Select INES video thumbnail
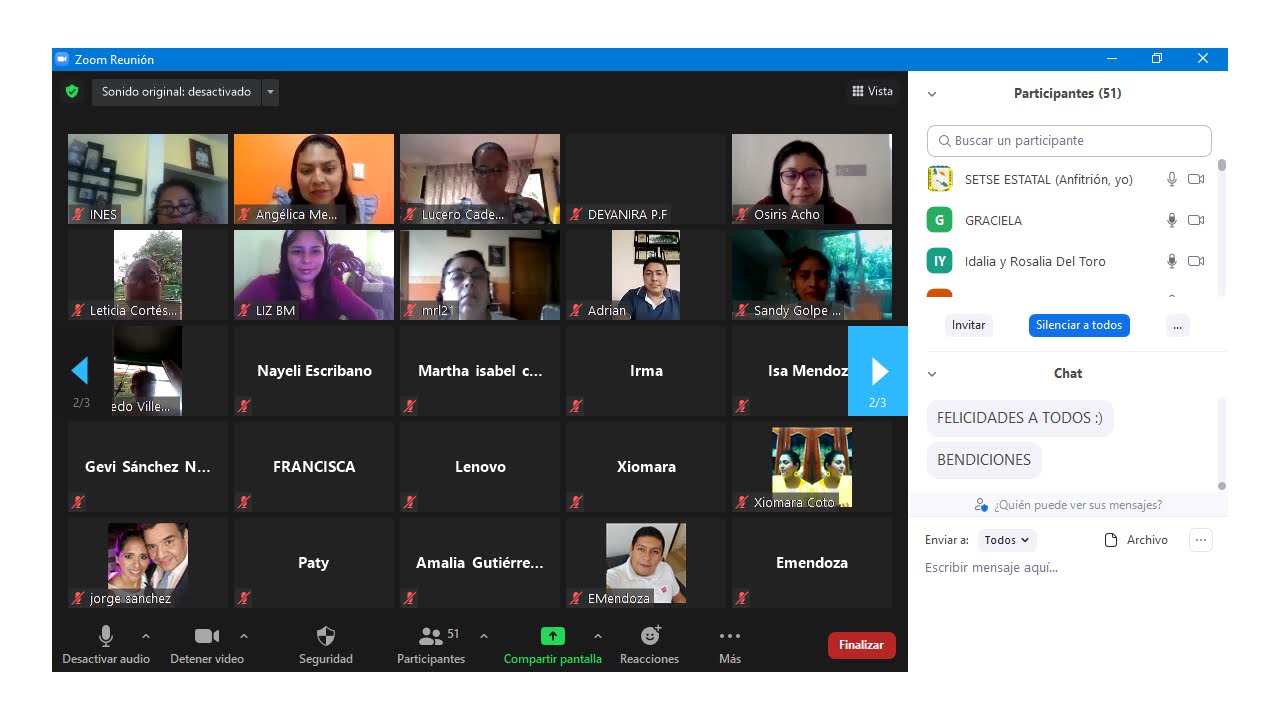The height and width of the screenshot is (720, 1280). (148, 179)
